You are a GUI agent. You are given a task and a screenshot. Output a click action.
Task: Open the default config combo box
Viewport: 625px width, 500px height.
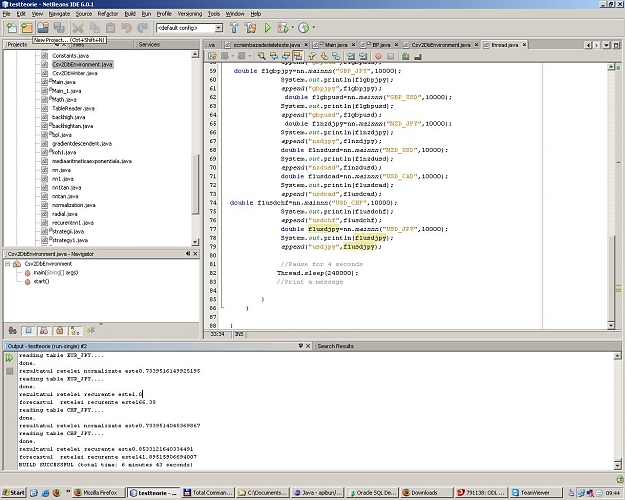coord(189,28)
